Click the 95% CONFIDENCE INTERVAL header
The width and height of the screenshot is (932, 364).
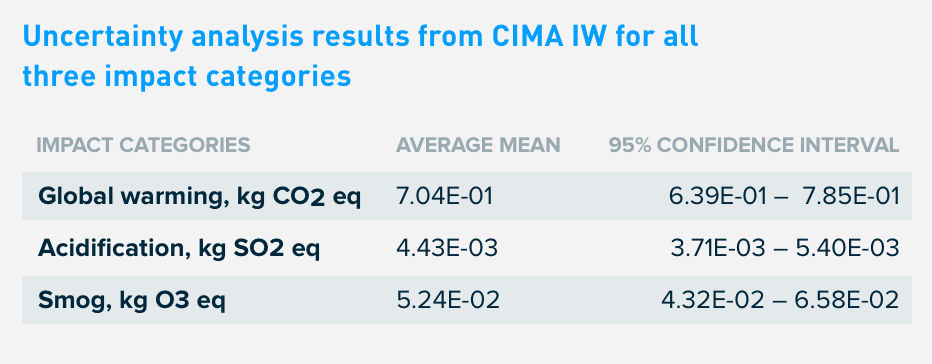(x=754, y=145)
